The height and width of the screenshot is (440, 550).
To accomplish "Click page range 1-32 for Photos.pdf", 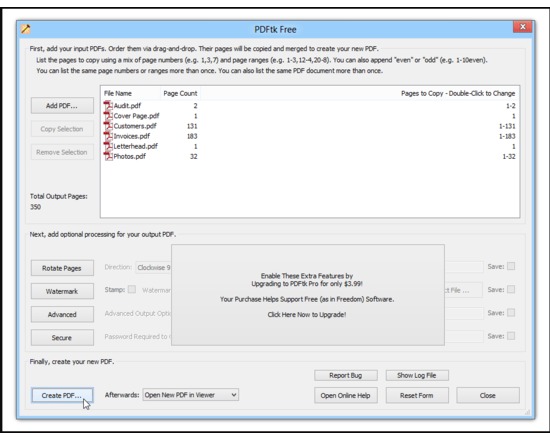I will 509,157.
